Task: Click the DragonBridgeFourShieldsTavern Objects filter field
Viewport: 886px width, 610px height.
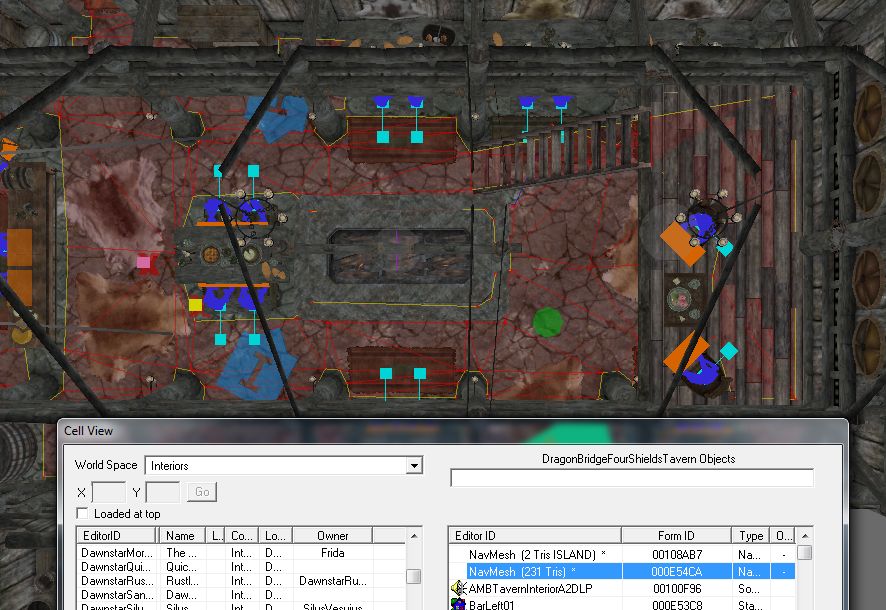Action: point(632,478)
